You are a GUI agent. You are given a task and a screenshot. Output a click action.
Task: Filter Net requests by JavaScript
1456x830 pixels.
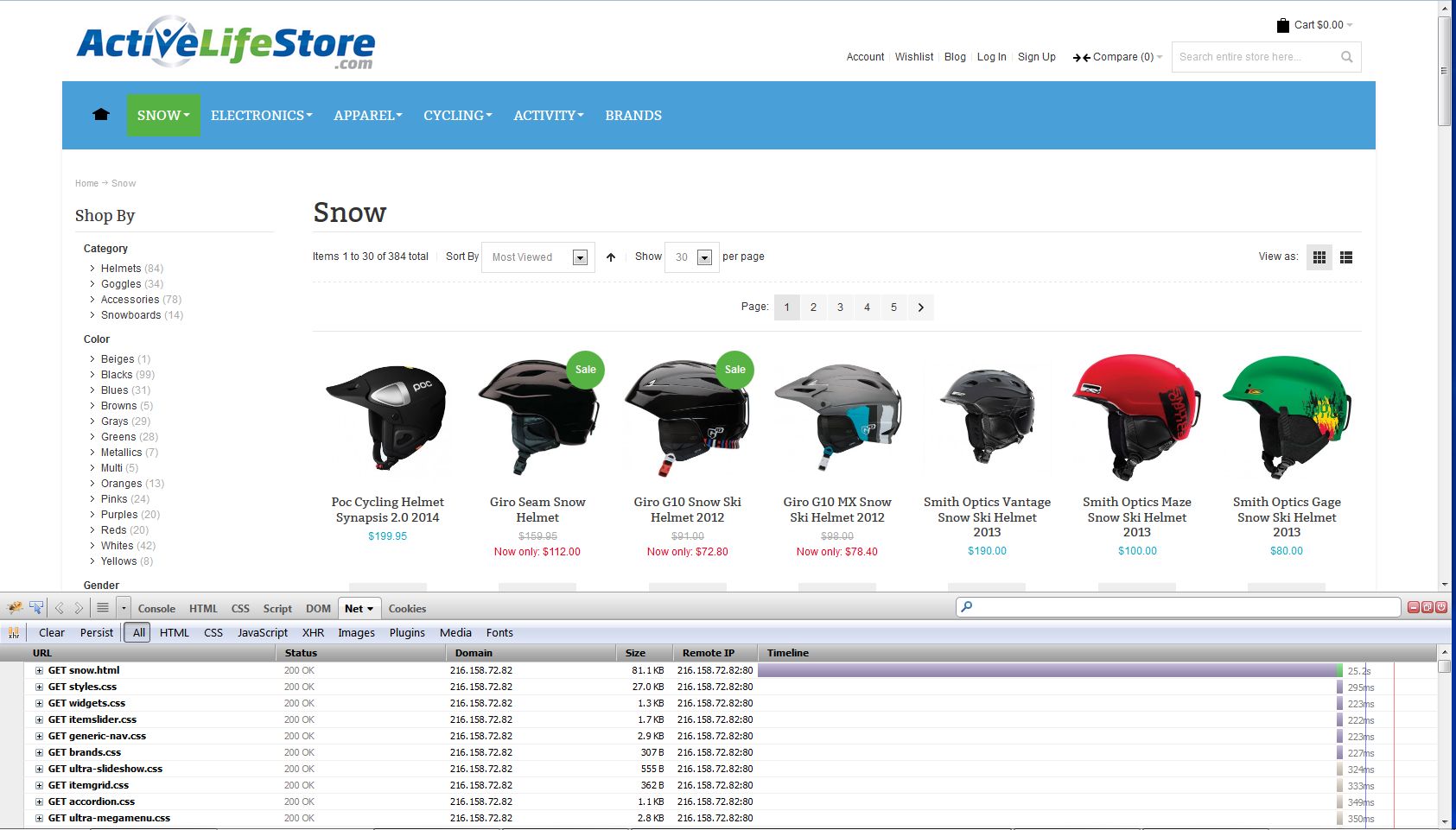pyautogui.click(x=263, y=632)
